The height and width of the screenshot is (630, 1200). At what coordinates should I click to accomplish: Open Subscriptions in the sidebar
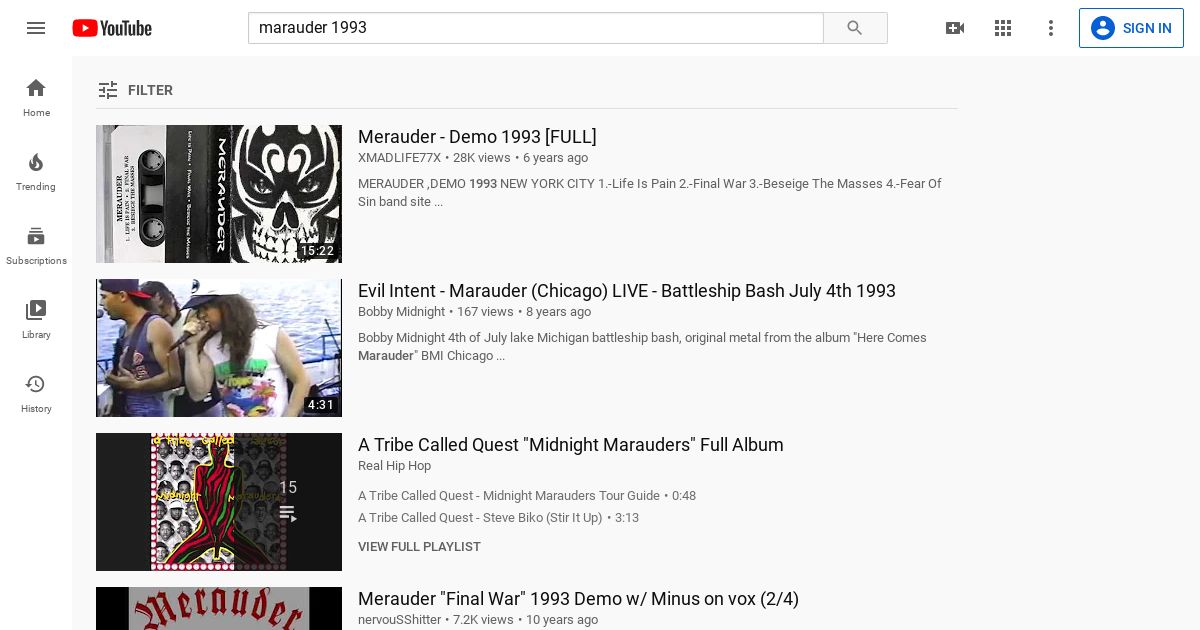pyautogui.click(x=36, y=245)
